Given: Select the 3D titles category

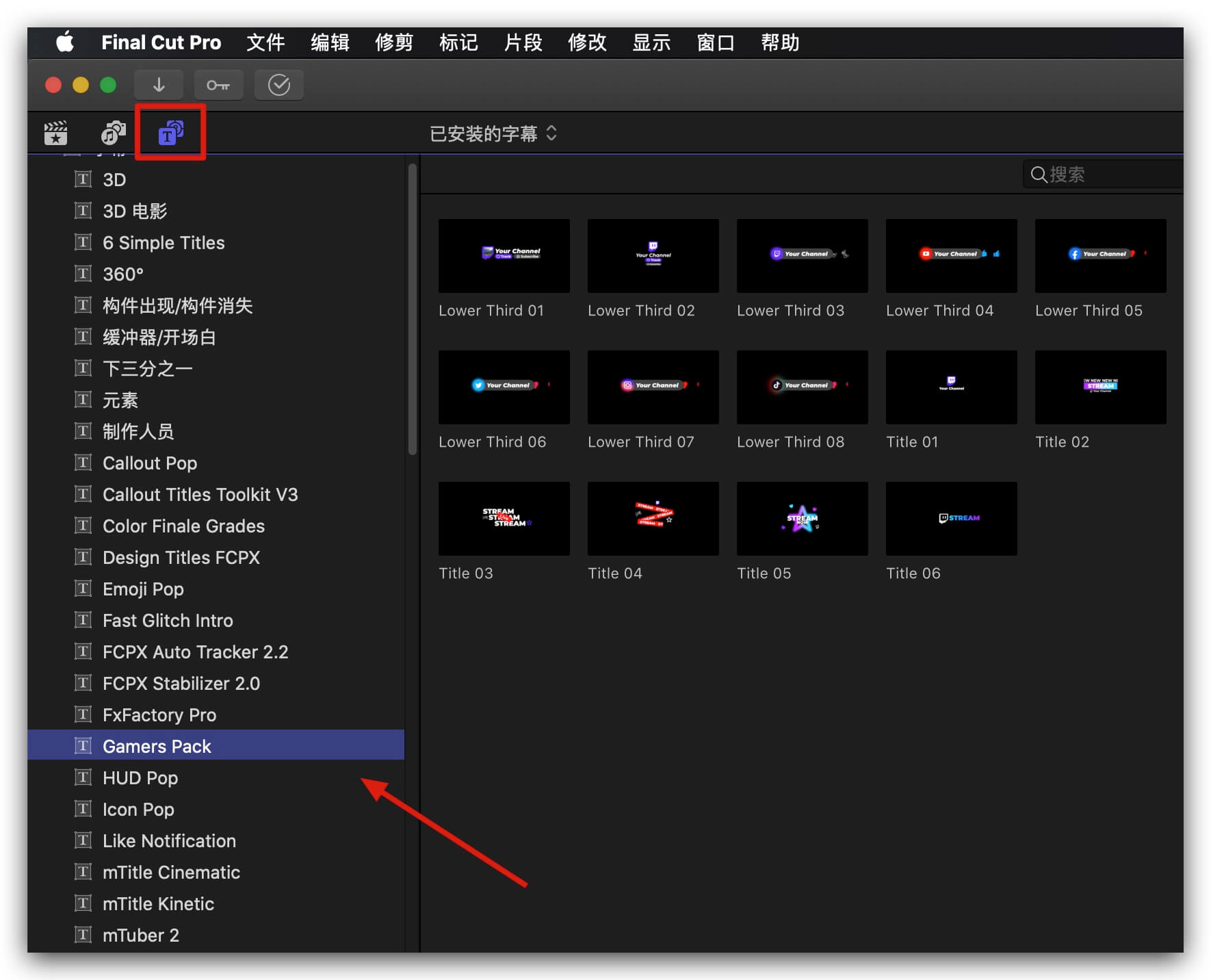Looking at the screenshot, I should (216, 179).
